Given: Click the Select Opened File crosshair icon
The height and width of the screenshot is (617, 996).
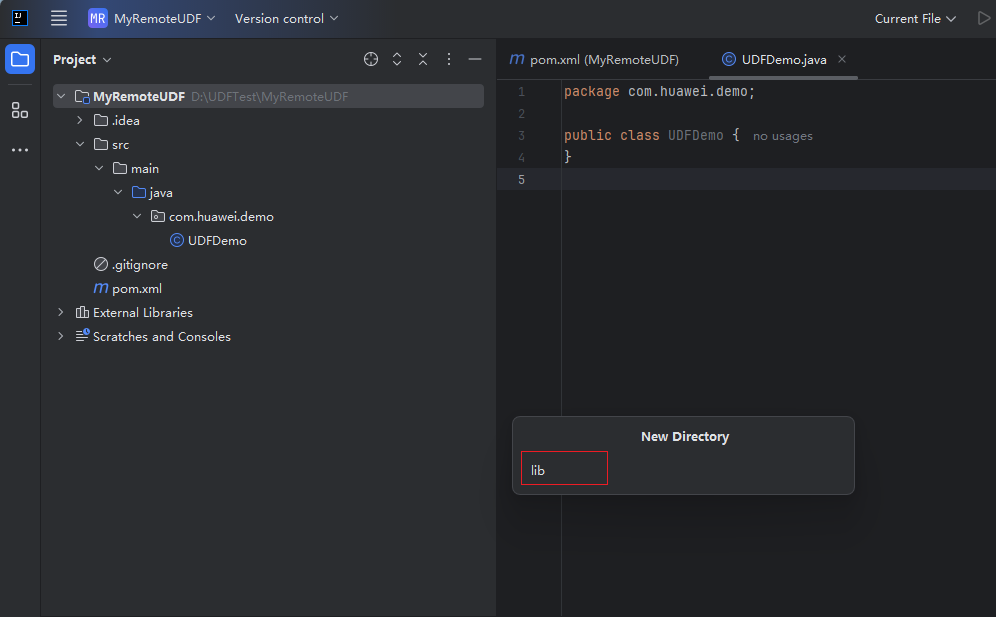Looking at the screenshot, I should pos(371,59).
